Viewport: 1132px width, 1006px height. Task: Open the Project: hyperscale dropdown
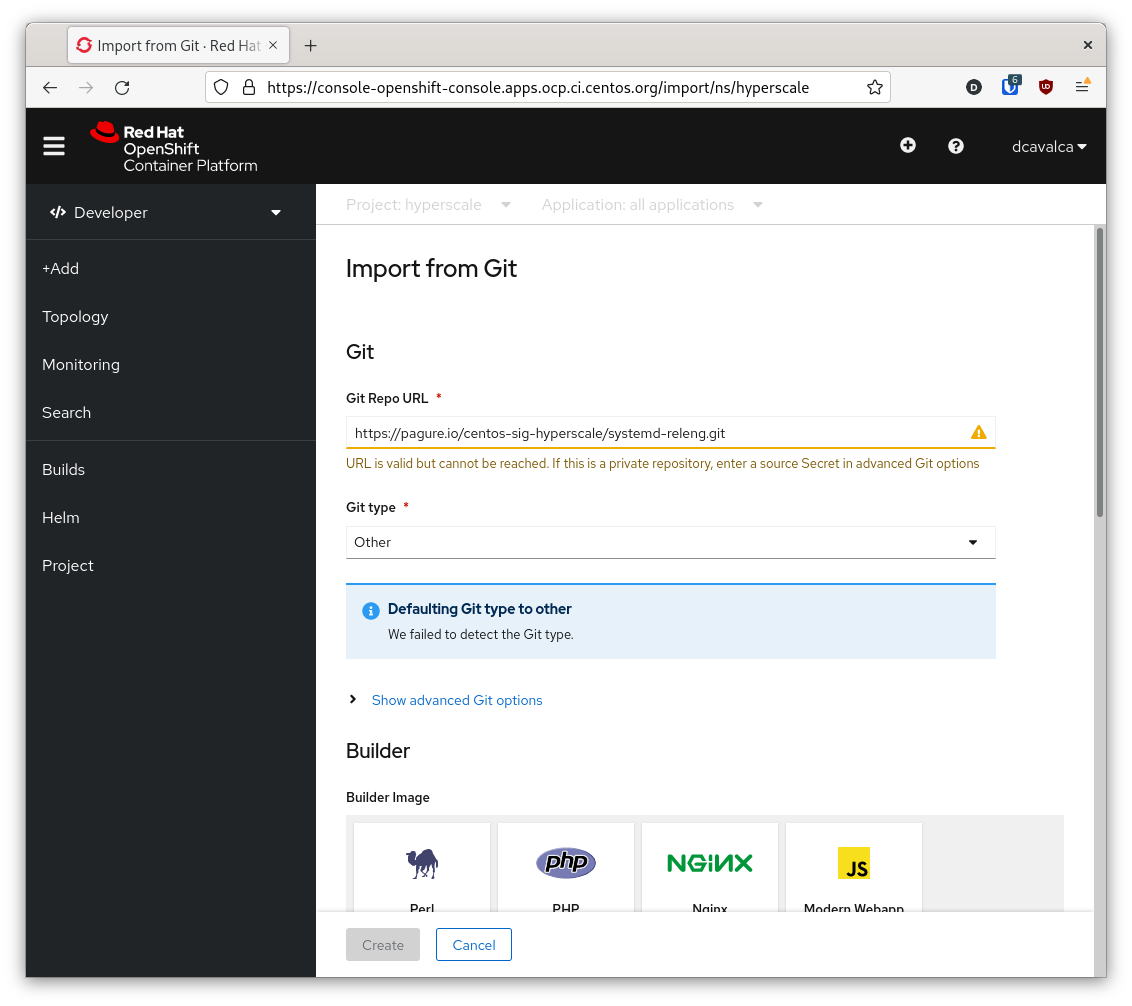pyautogui.click(x=428, y=204)
